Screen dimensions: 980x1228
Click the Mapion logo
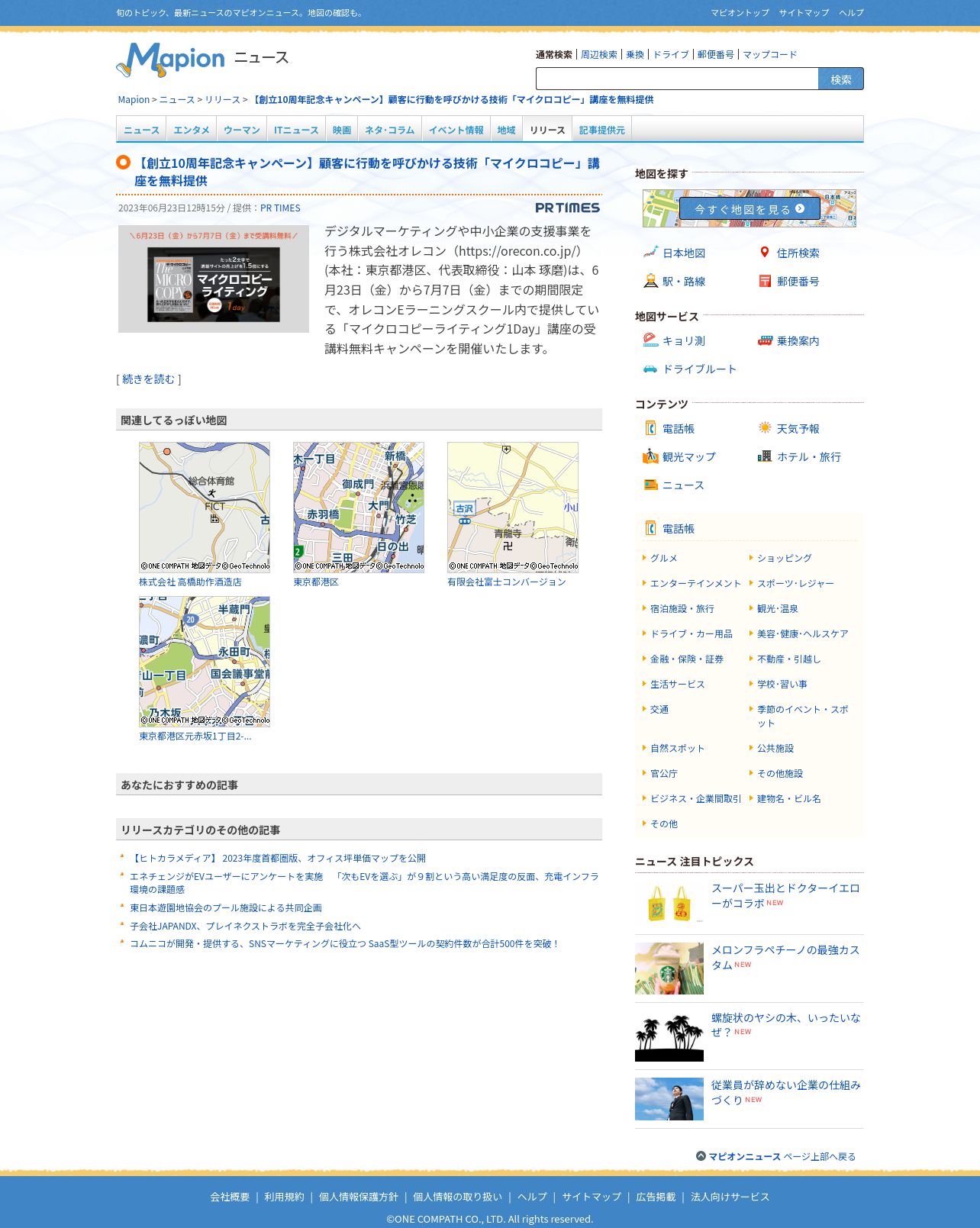pyautogui.click(x=170, y=60)
